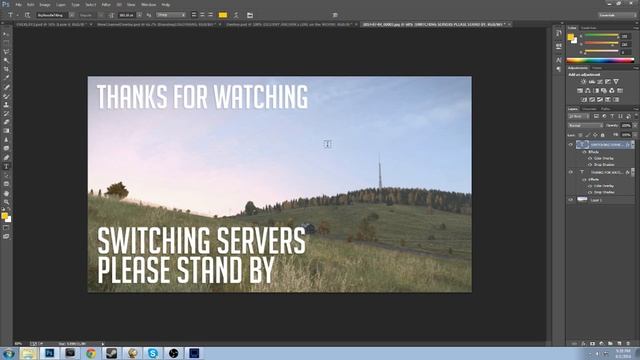Switch to the Channels panel tab
The width and height of the screenshot is (640, 360).
589,109
